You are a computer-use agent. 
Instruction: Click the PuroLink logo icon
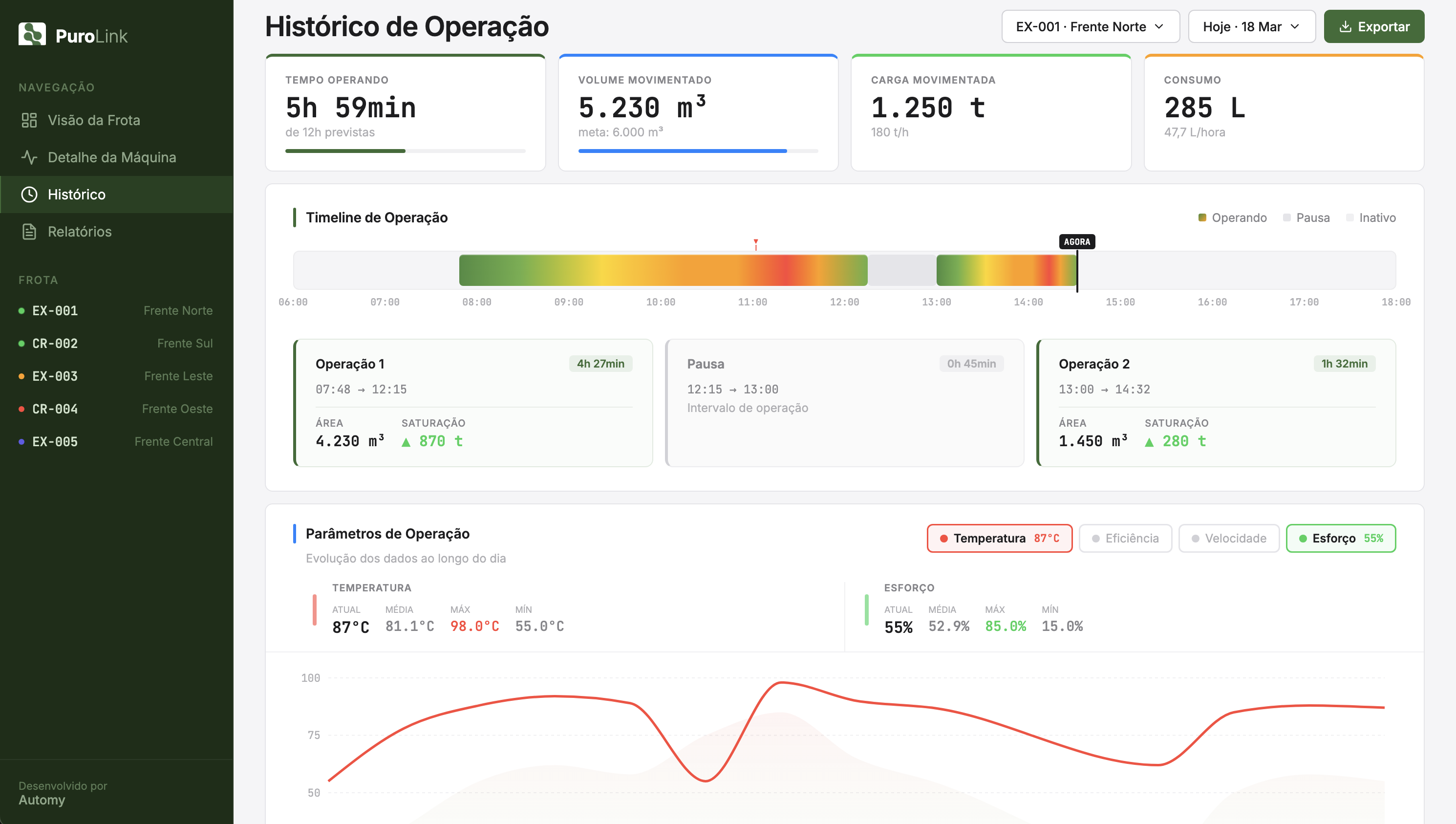coord(32,35)
